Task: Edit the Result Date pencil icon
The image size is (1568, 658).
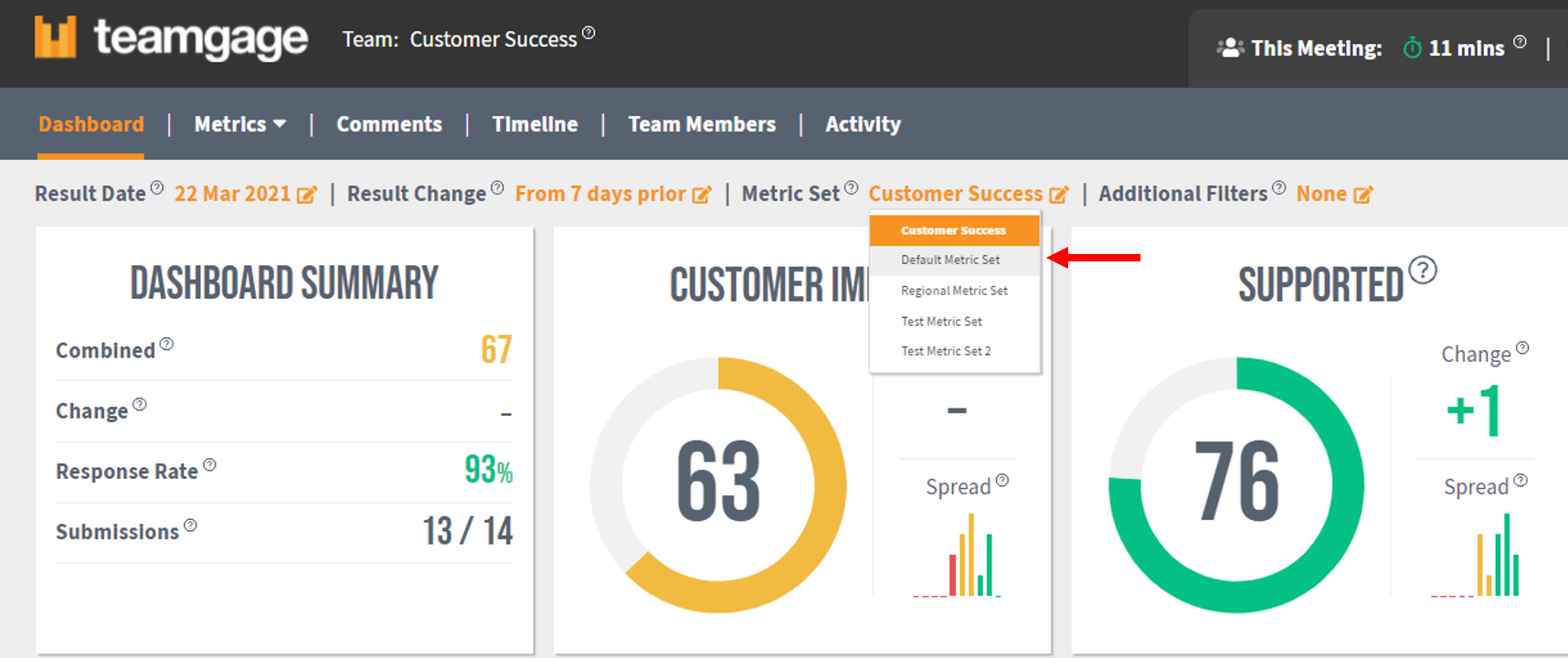Action: click(307, 195)
